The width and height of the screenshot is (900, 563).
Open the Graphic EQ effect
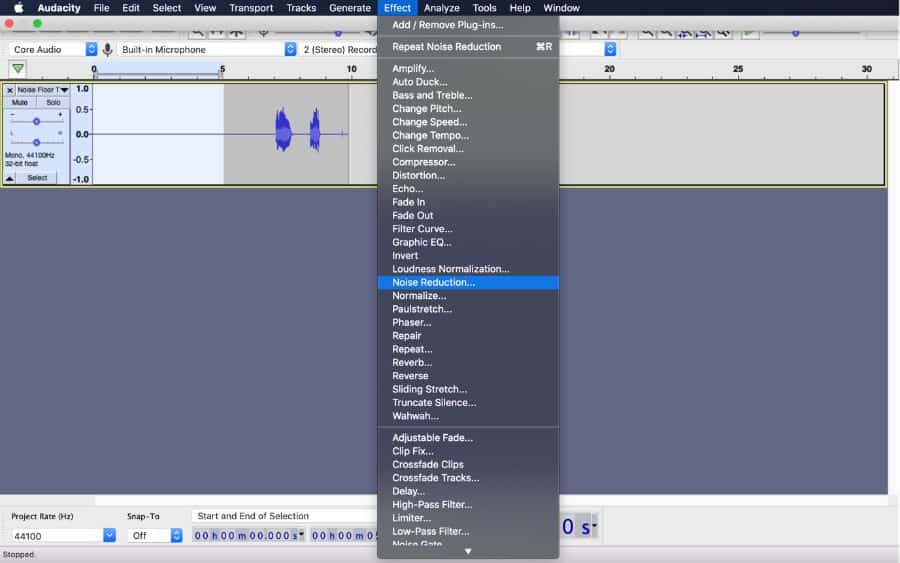(x=468, y=242)
